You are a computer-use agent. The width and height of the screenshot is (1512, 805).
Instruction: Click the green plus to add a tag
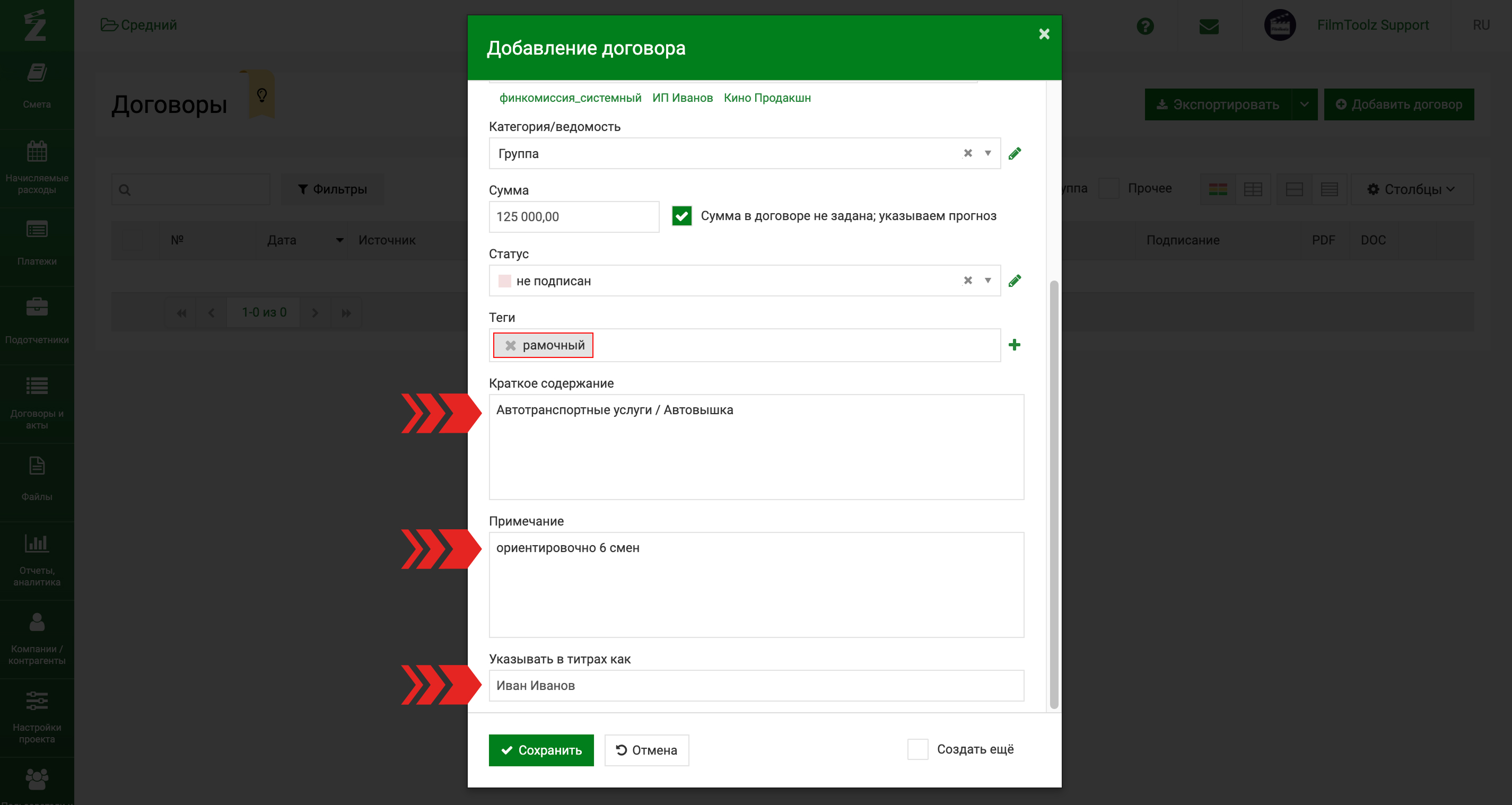click(x=1014, y=345)
